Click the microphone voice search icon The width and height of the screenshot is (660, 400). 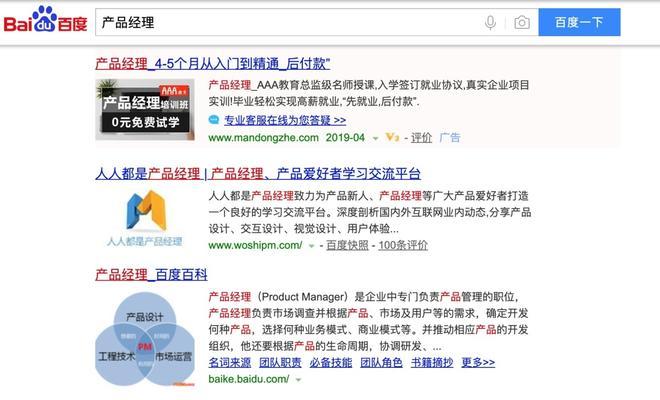pos(490,22)
